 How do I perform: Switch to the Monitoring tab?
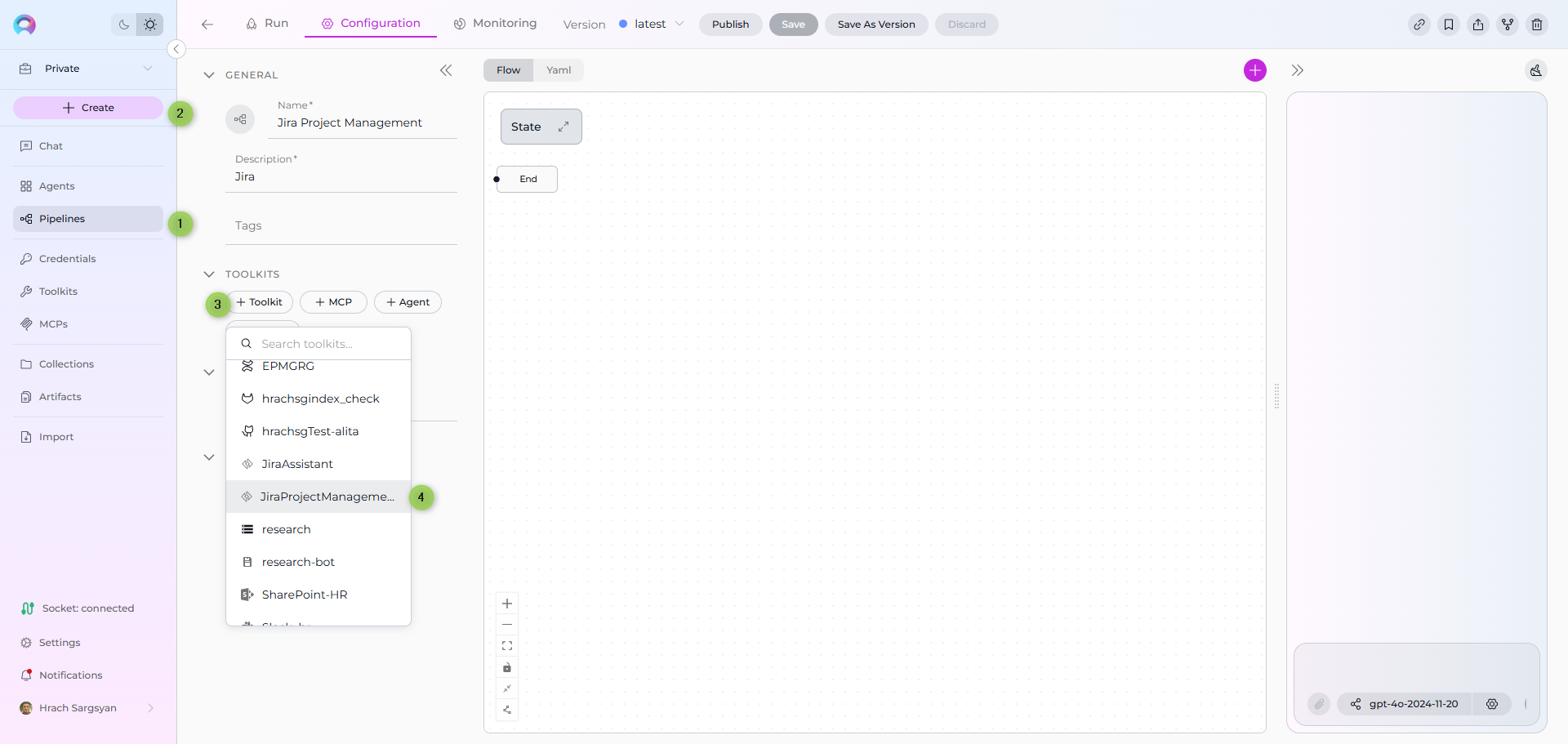point(496,24)
